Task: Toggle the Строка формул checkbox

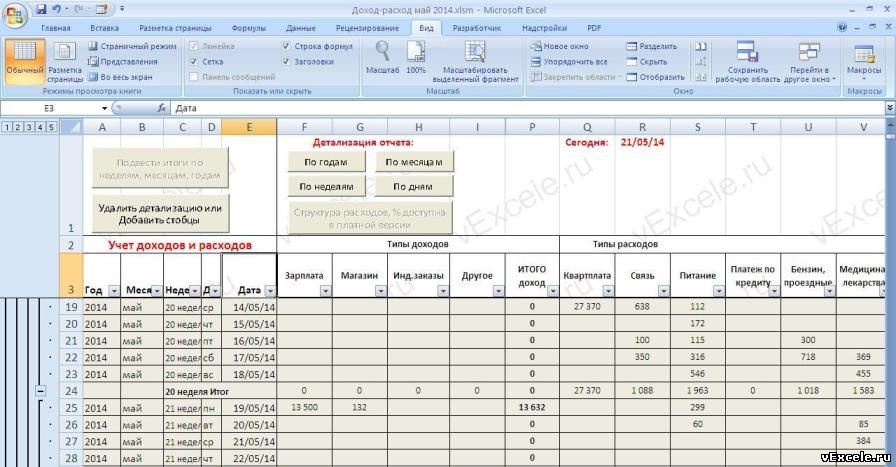Action: point(286,46)
